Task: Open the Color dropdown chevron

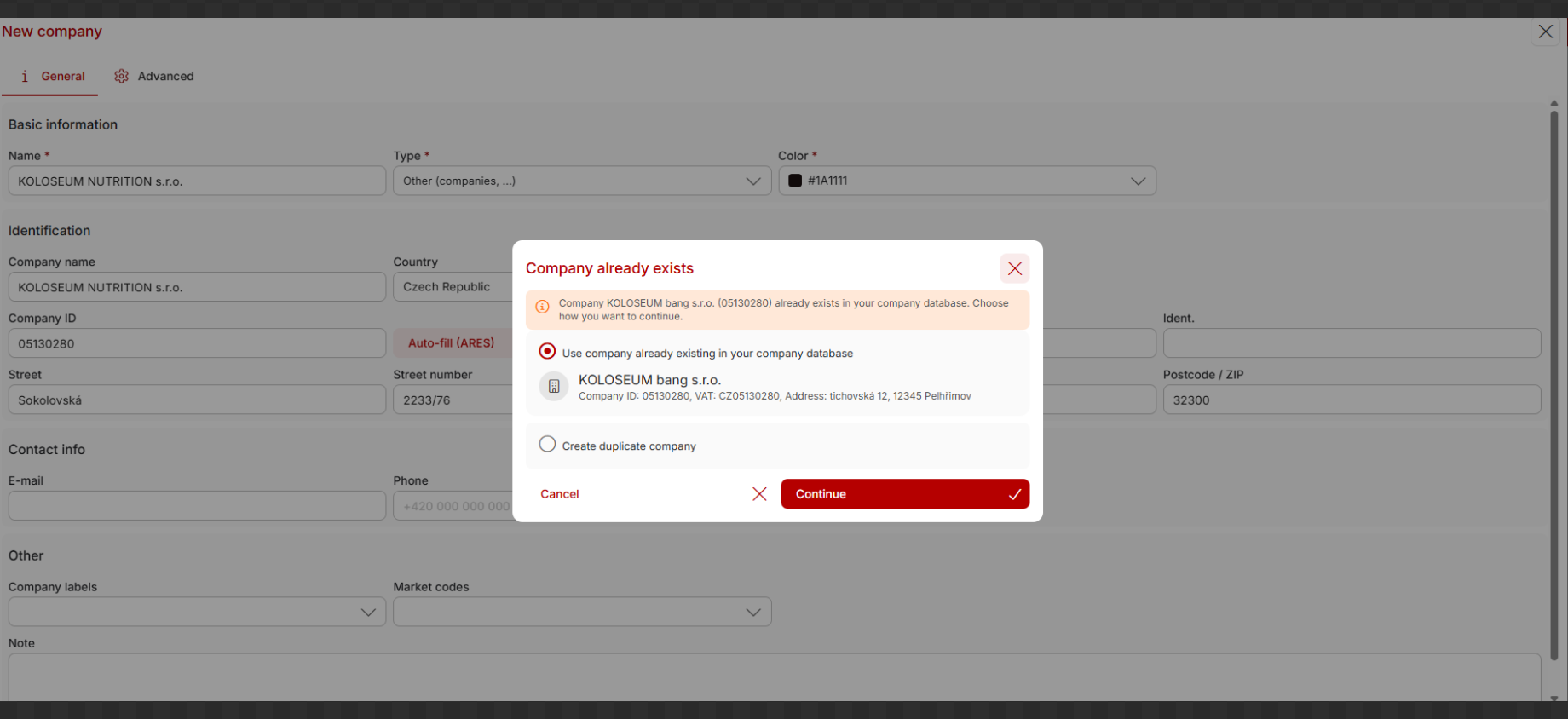Action: pyautogui.click(x=1137, y=181)
